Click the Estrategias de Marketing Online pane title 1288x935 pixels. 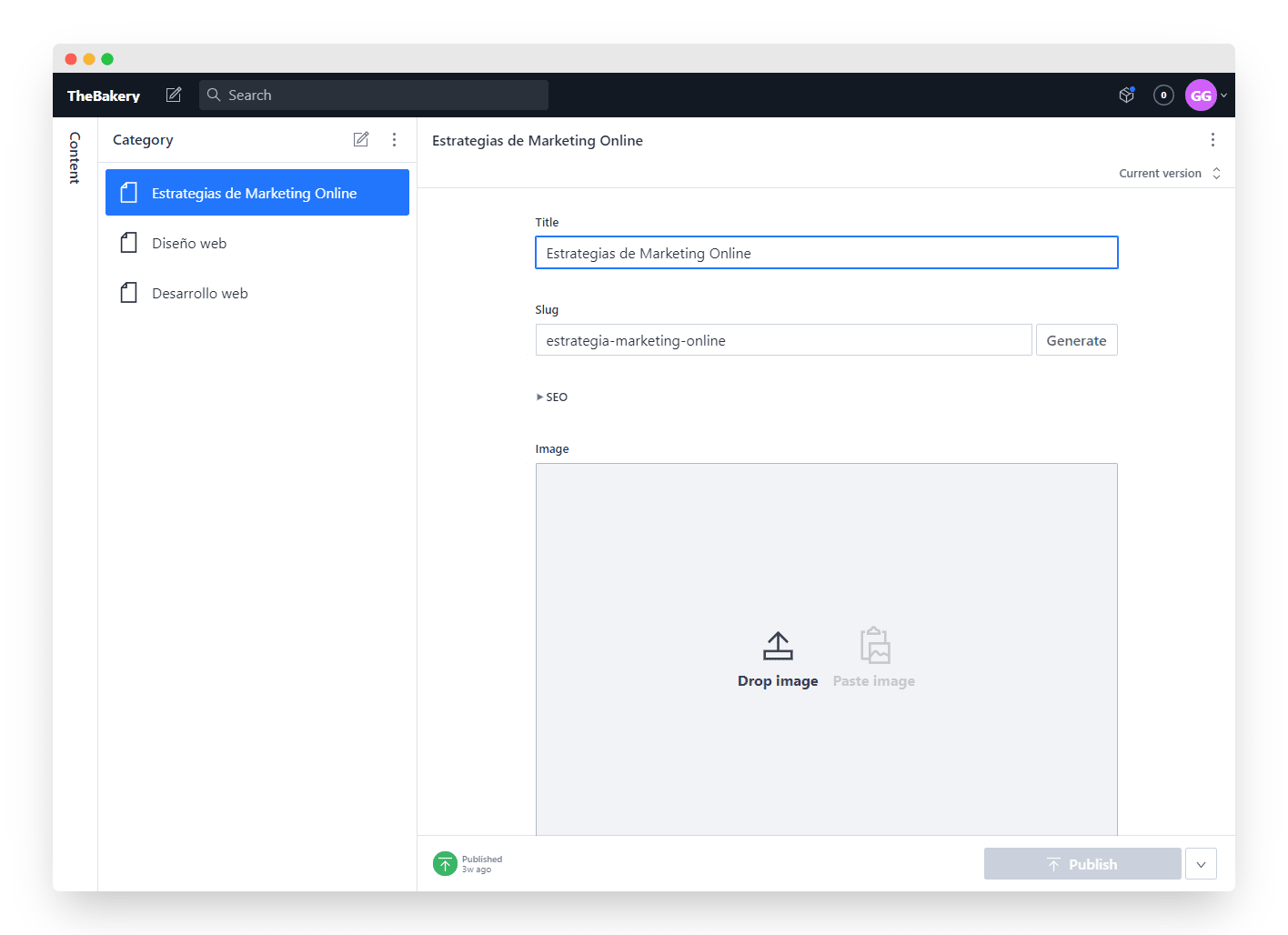[x=538, y=140]
